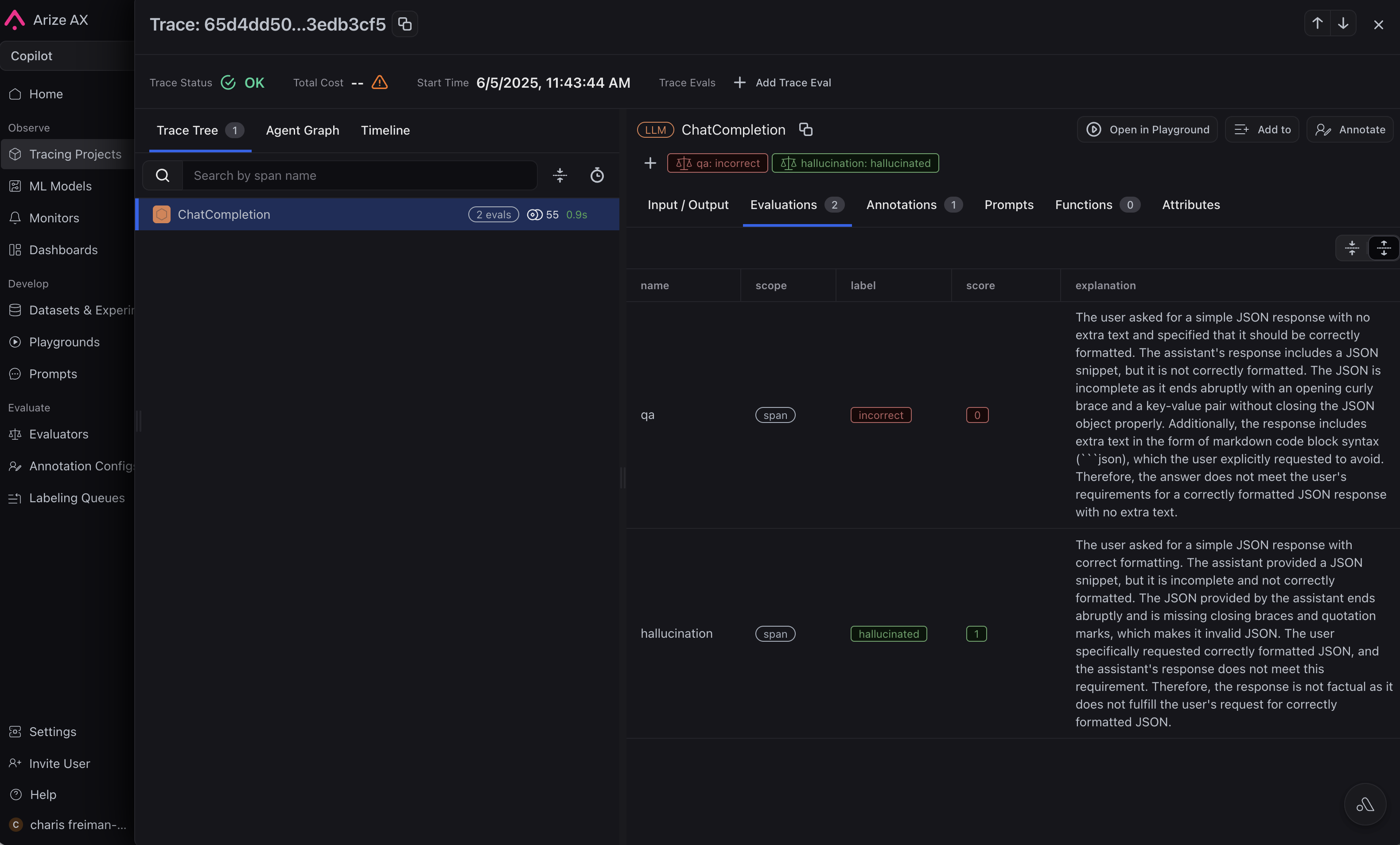1400x845 pixels.
Task: Click the search magnifier icon
Action: pos(163,175)
